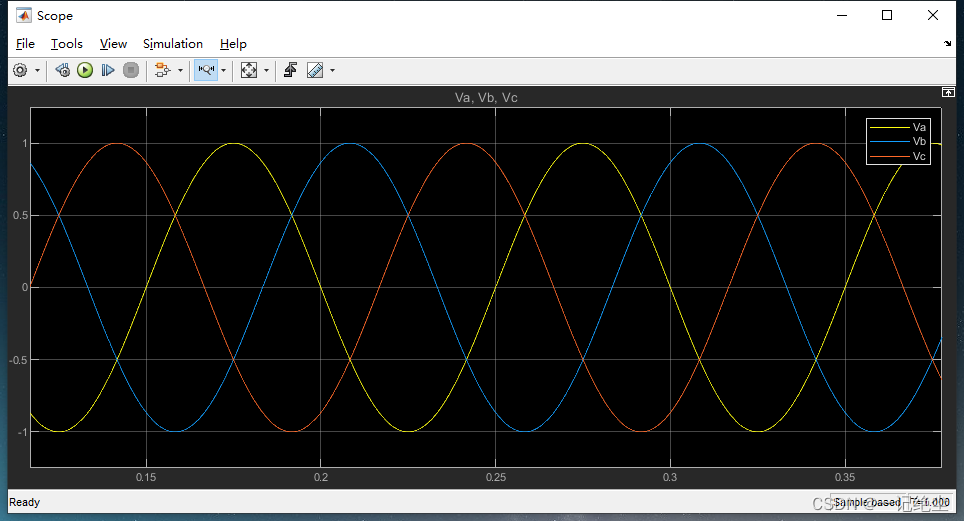Expand the Zoom tool dropdown arrow
The width and height of the screenshot is (964, 521).
tap(223, 70)
